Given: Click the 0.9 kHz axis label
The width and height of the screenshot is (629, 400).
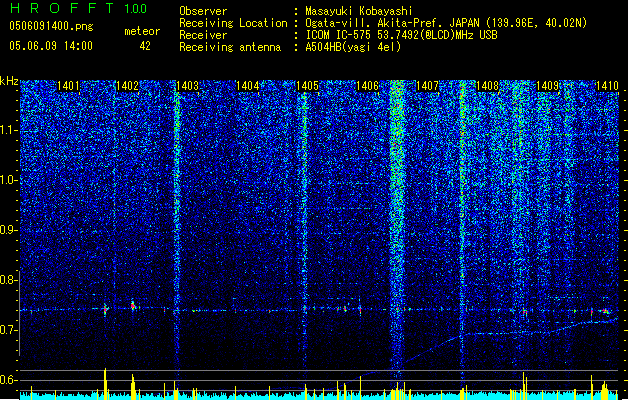Looking at the screenshot, I should [9, 230].
